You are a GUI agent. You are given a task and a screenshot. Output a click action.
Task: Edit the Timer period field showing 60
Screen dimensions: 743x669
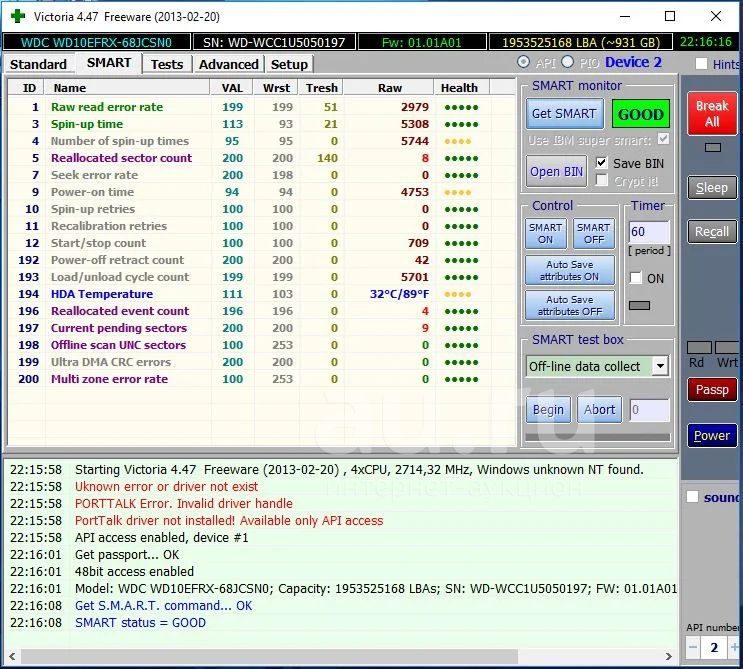(x=649, y=232)
